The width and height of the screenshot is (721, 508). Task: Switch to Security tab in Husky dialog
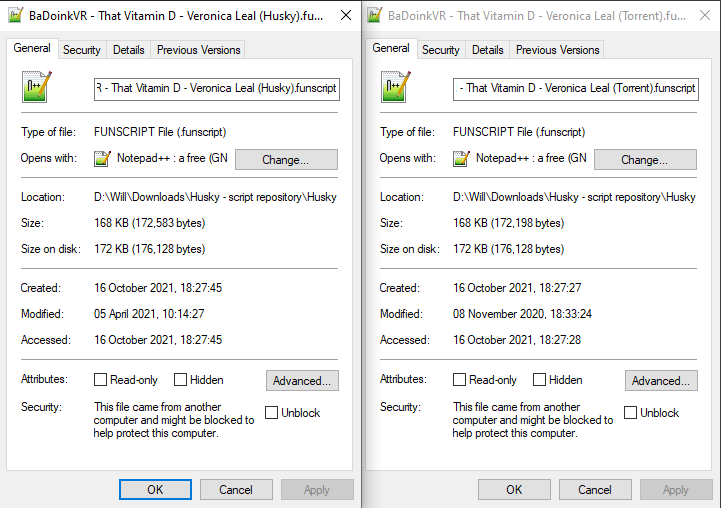coord(82,50)
